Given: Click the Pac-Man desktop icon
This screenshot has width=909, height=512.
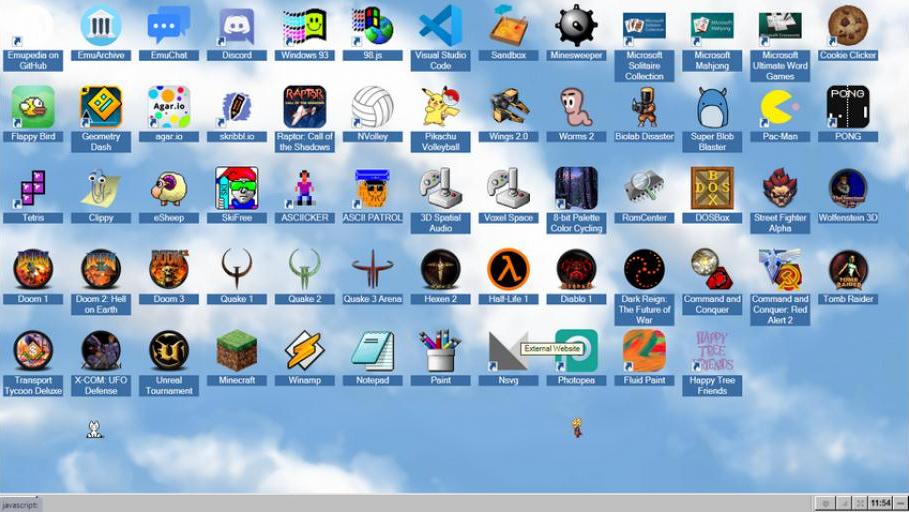Looking at the screenshot, I should (780, 107).
